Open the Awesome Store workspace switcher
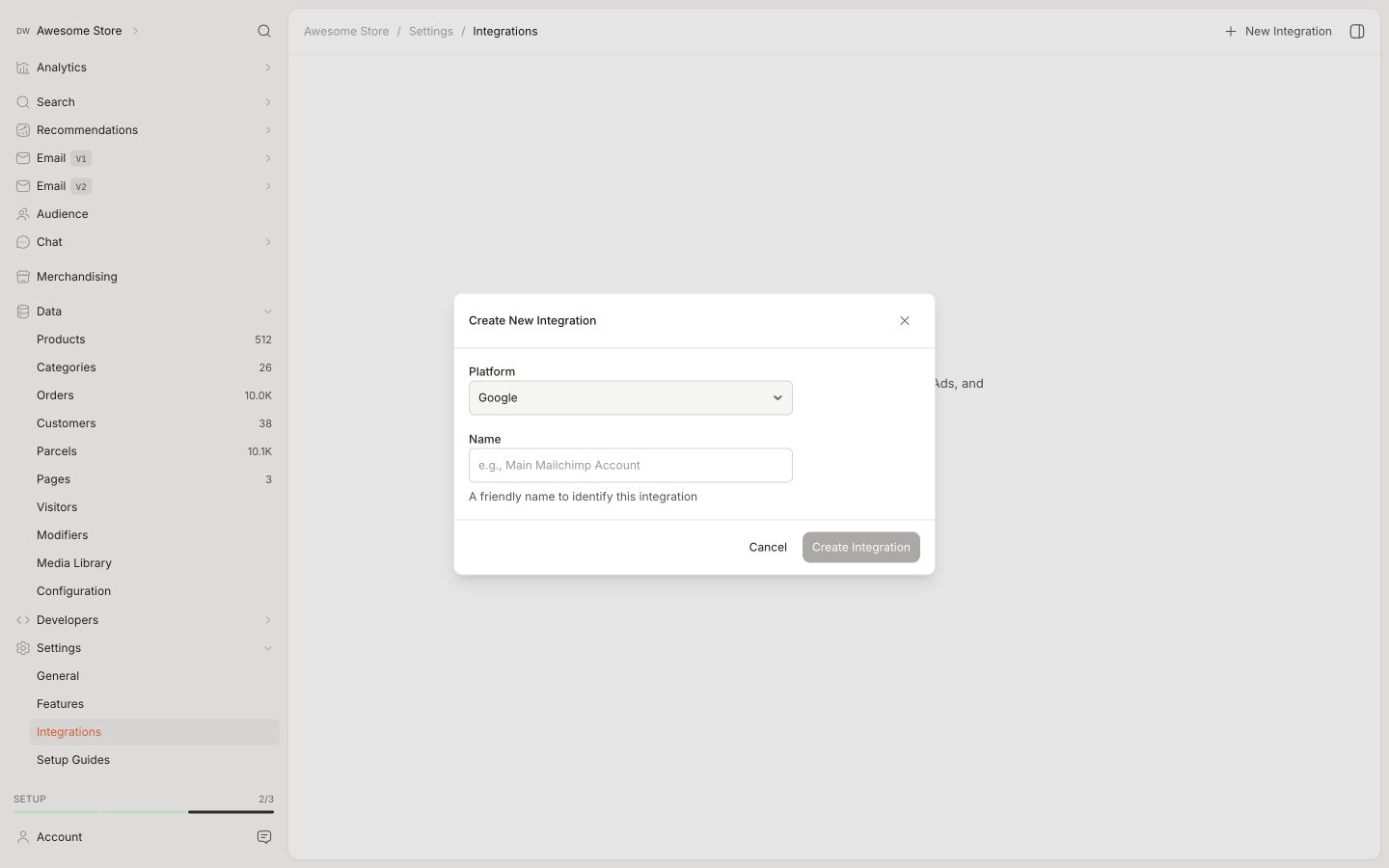The height and width of the screenshot is (868, 1389). coord(78,31)
